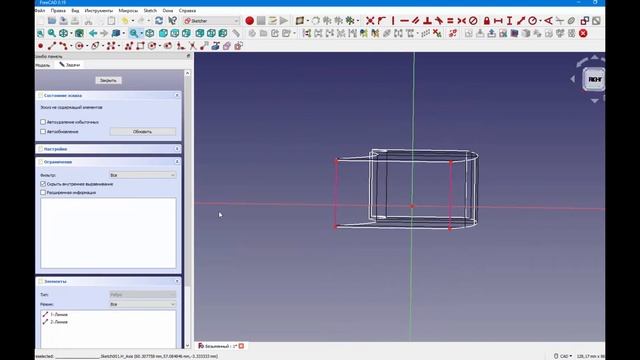
Task: Open the Sketch menu
Action: (150, 11)
